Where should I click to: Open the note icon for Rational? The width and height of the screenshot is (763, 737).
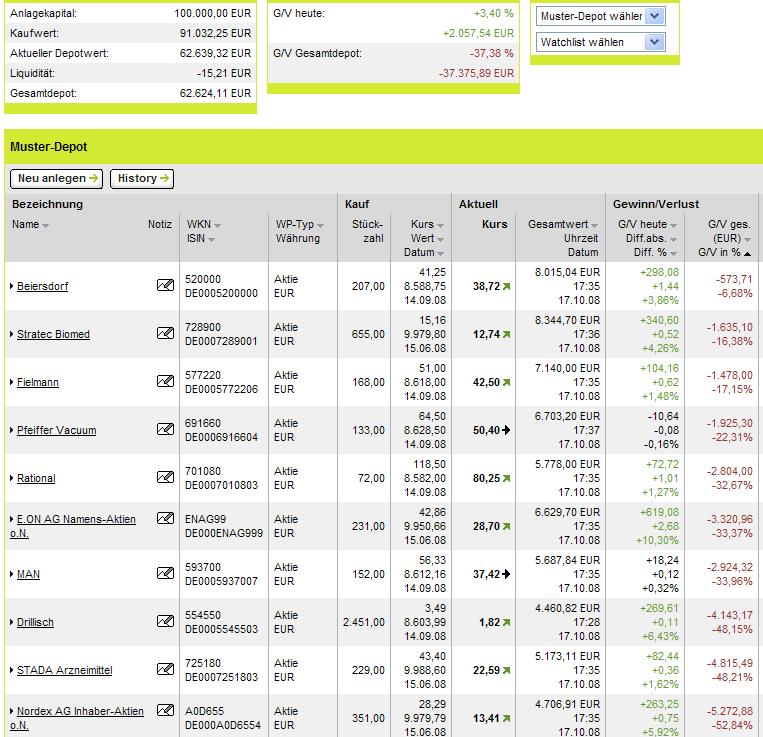point(165,477)
